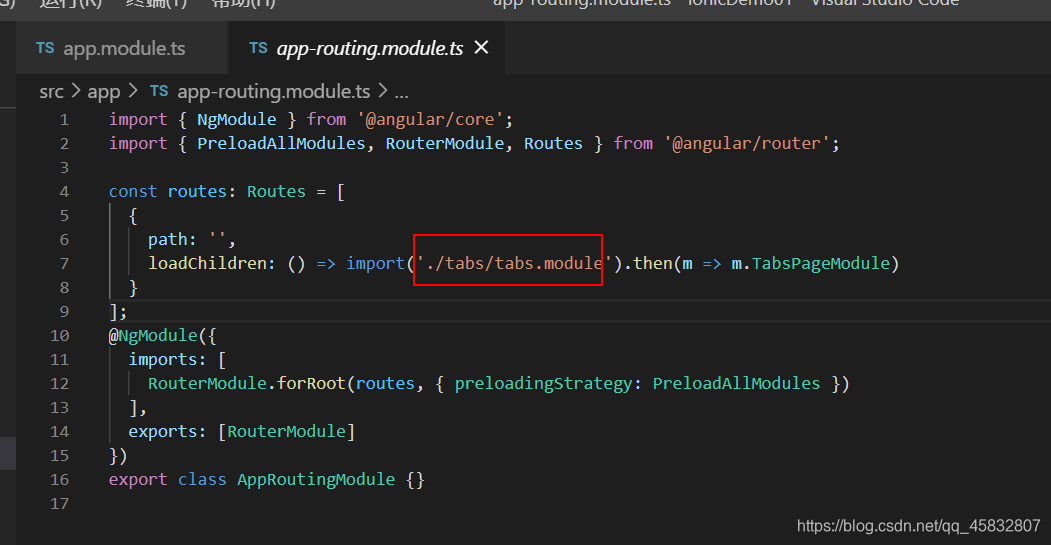Click the Routes type annotation on line 4

pos(276,192)
